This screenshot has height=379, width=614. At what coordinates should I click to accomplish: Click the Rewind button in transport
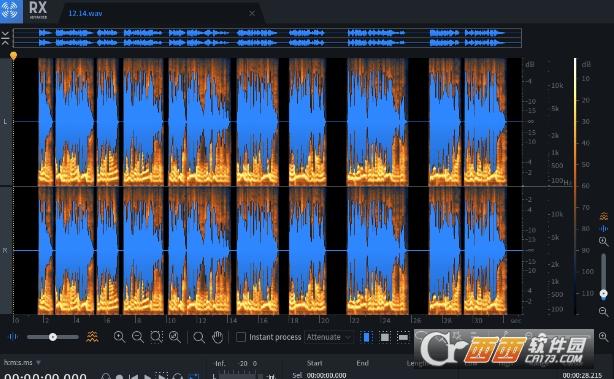(x=134, y=377)
